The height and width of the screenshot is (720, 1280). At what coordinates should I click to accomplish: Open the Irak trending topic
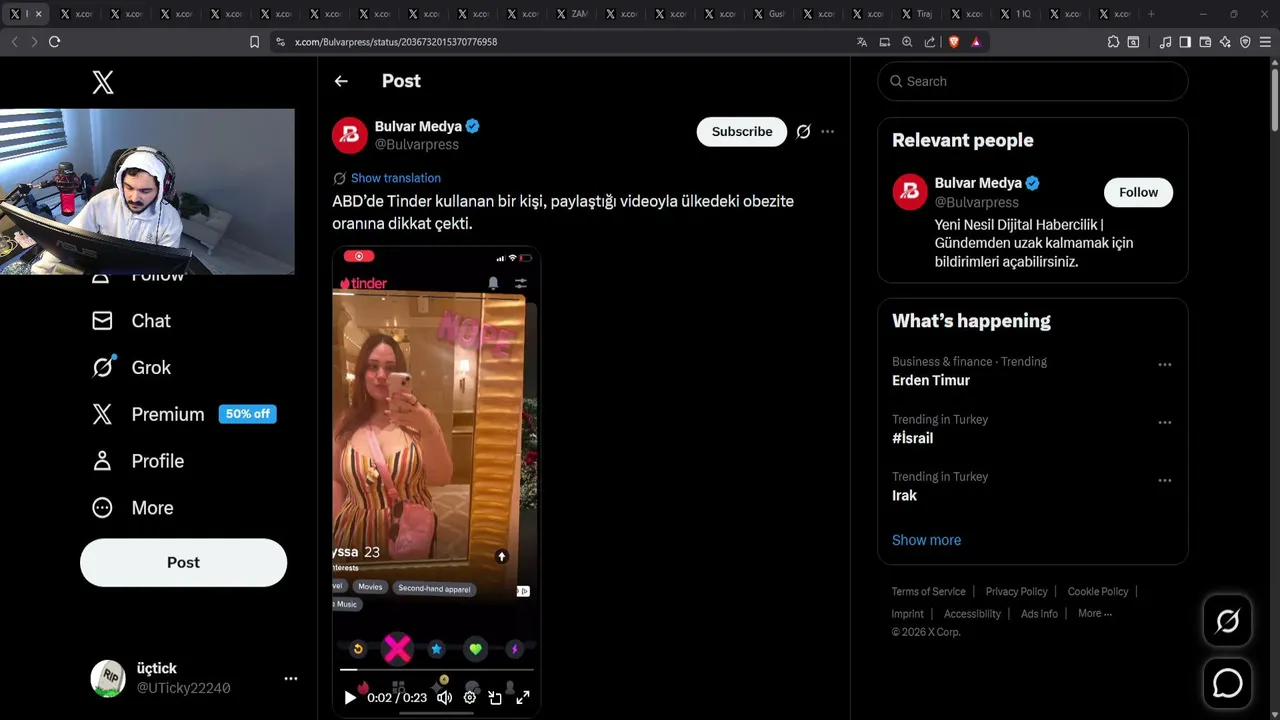[x=904, y=495]
